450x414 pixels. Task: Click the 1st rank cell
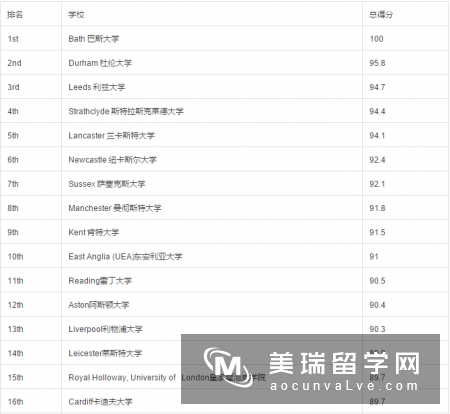click(31, 38)
